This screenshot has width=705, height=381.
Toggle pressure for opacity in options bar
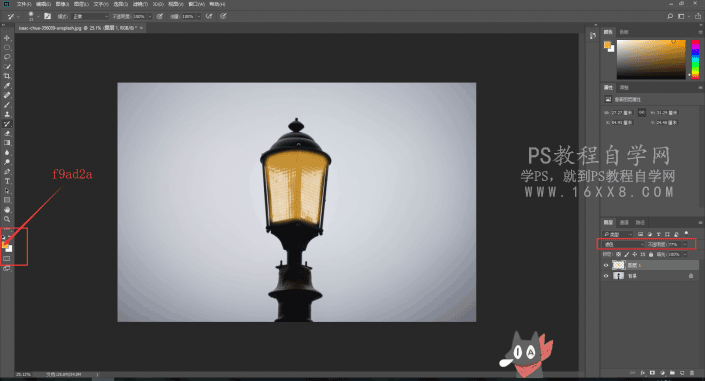click(160, 16)
